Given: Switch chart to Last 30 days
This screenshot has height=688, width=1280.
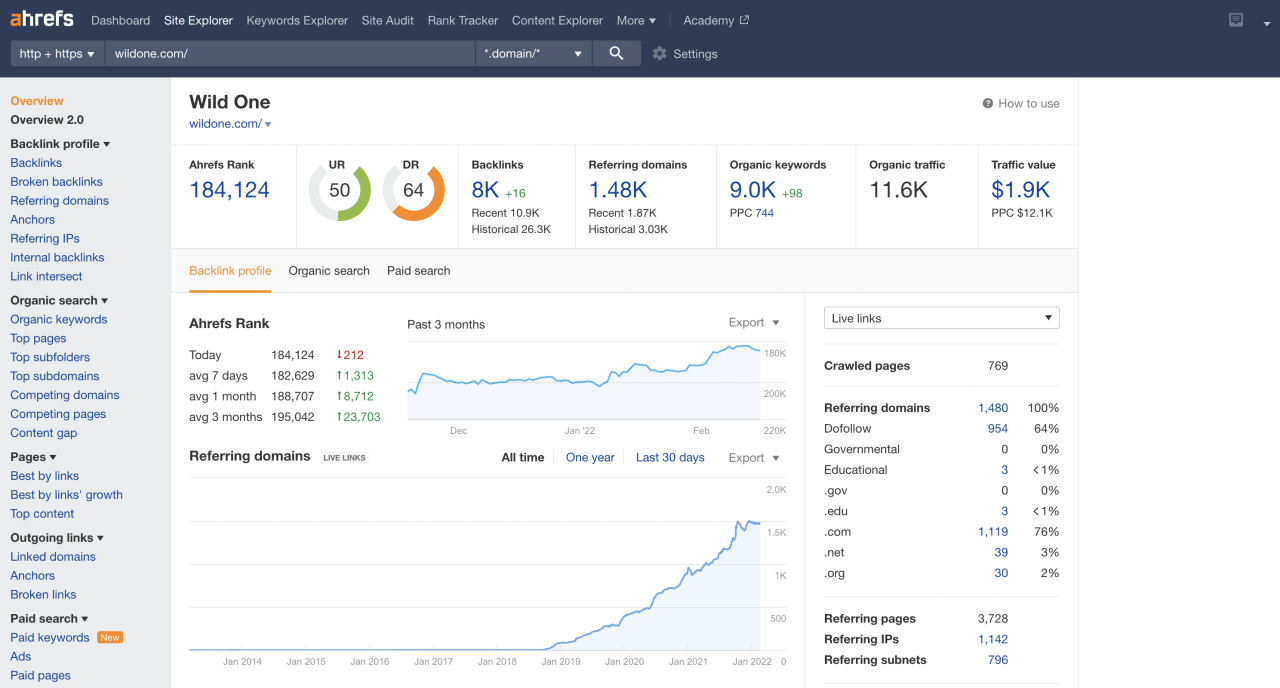Looking at the screenshot, I should 670,458.
